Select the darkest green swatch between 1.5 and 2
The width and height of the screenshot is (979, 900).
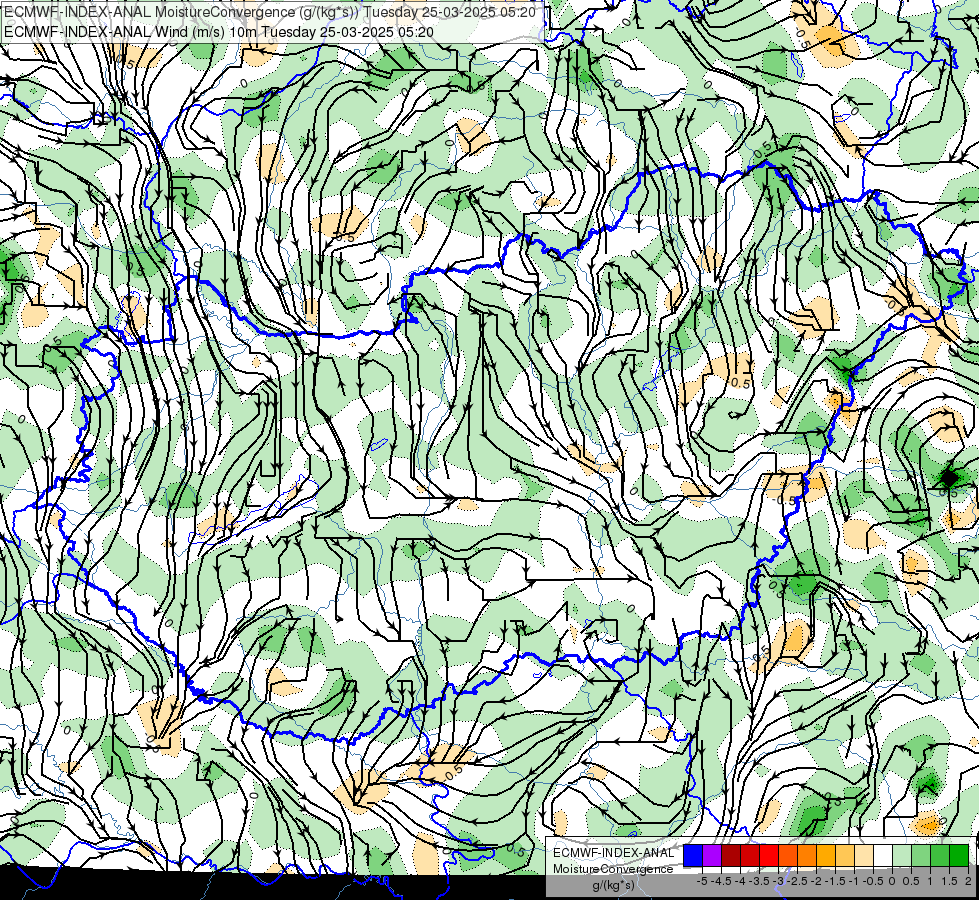(x=959, y=856)
